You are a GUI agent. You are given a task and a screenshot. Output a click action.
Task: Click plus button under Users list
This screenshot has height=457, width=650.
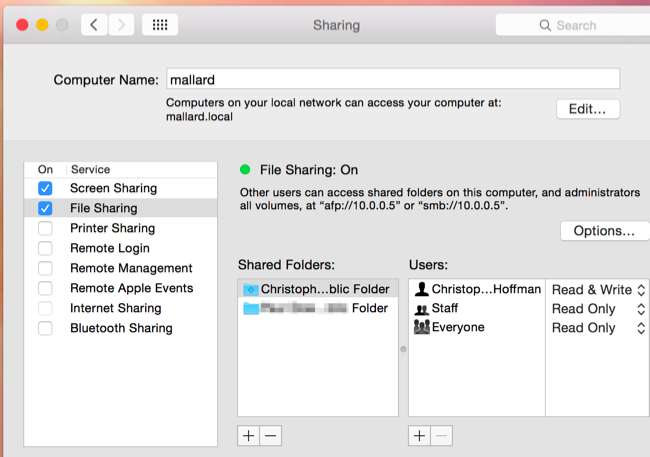point(420,435)
